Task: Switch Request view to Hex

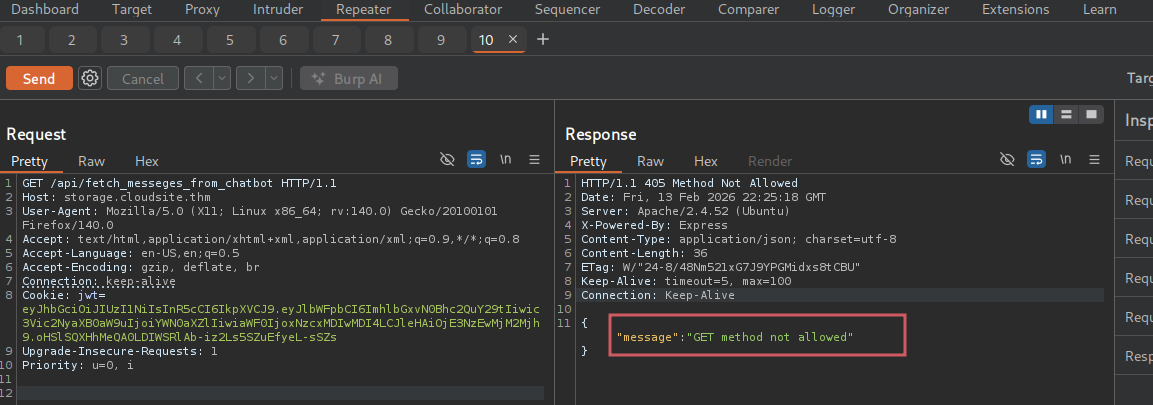Action: pyautogui.click(x=146, y=161)
